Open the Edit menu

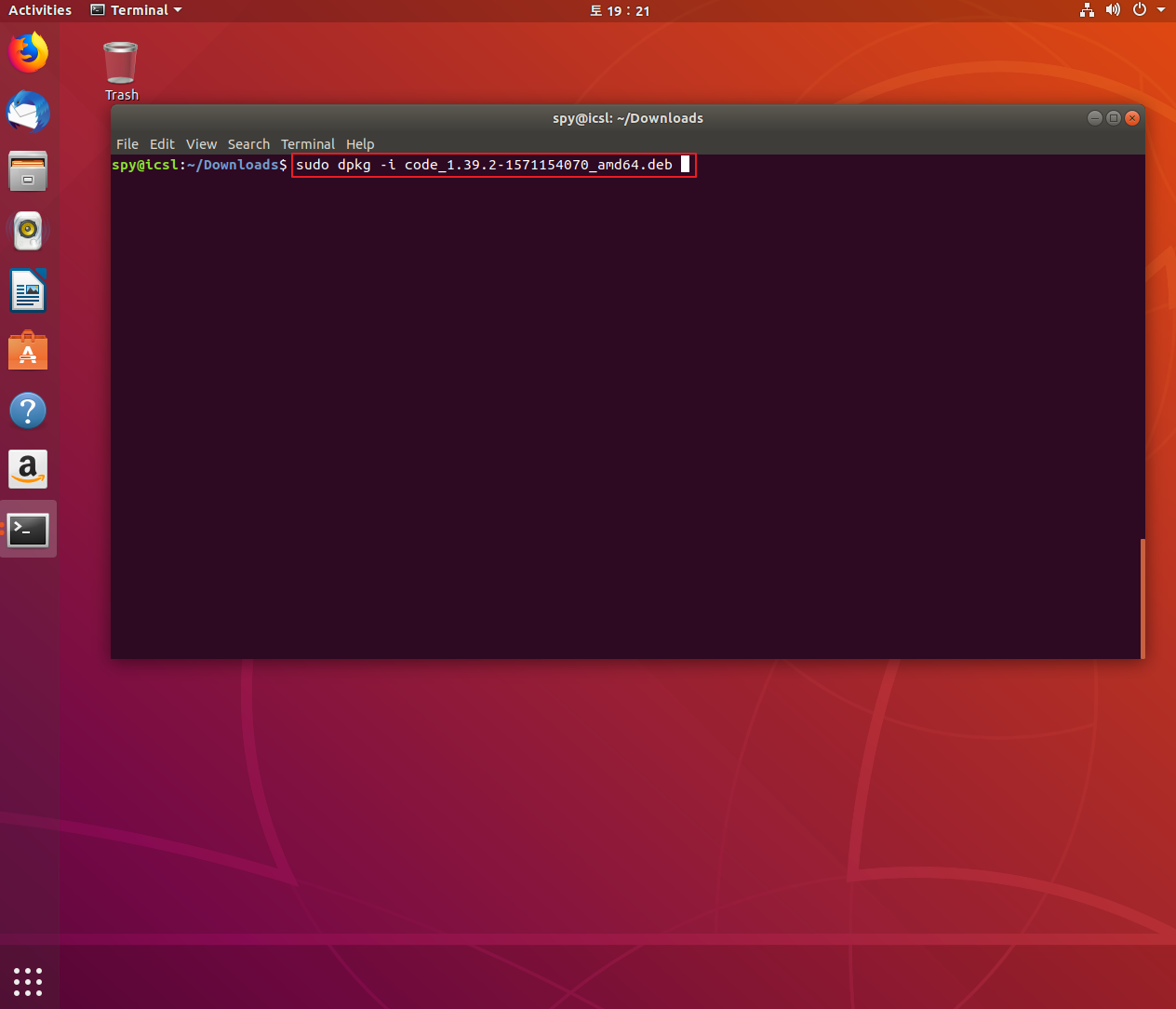tap(162, 144)
